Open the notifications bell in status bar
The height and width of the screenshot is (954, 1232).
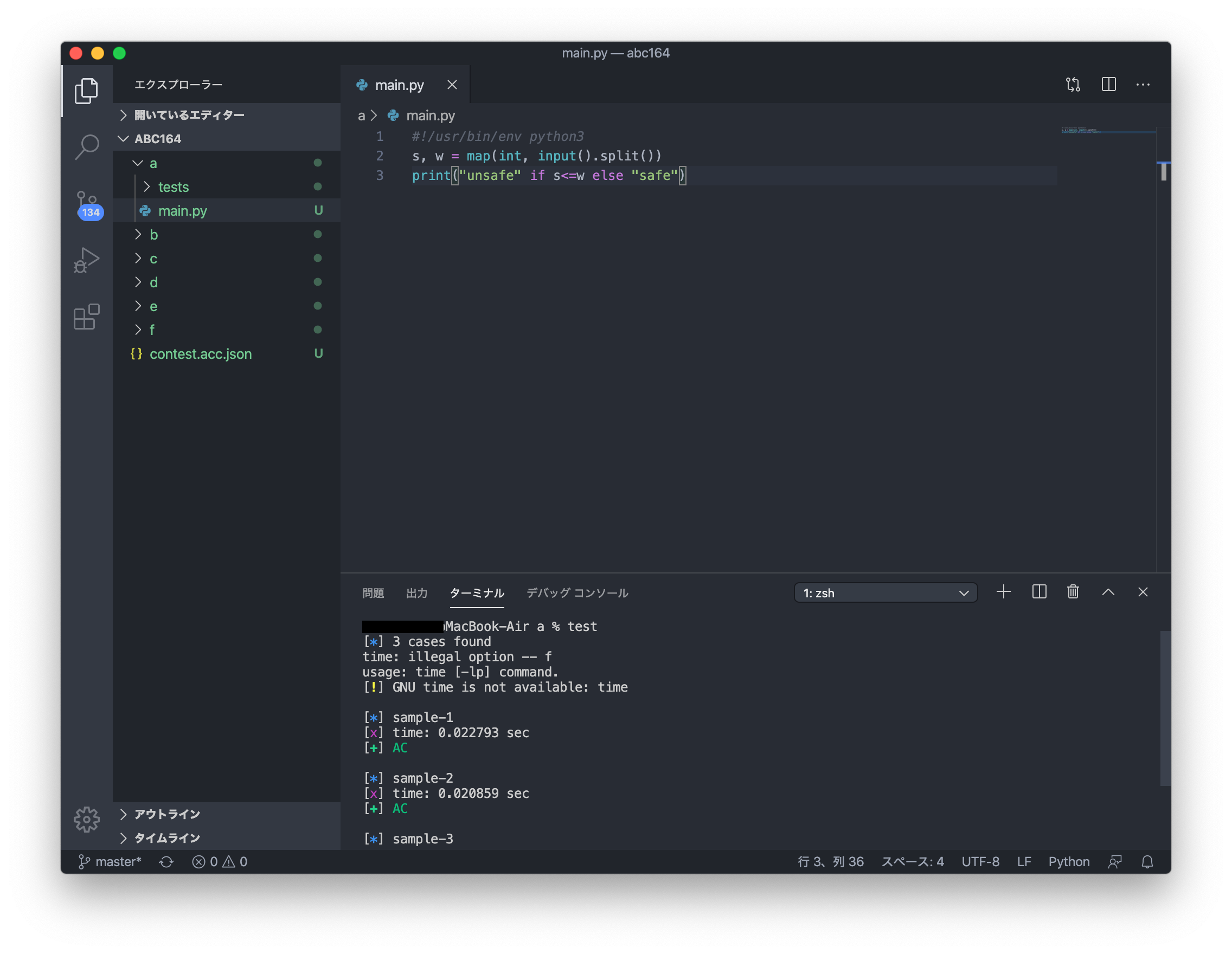(x=1147, y=861)
